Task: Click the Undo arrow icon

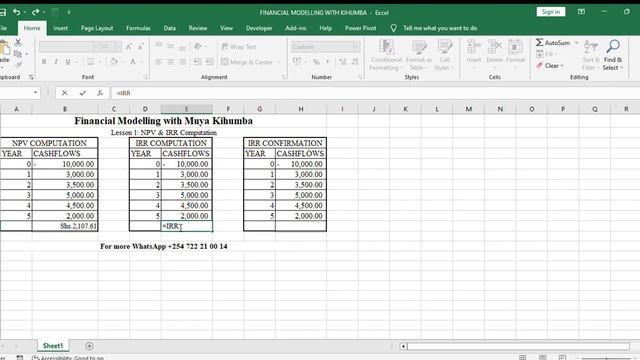Action: tap(16, 12)
